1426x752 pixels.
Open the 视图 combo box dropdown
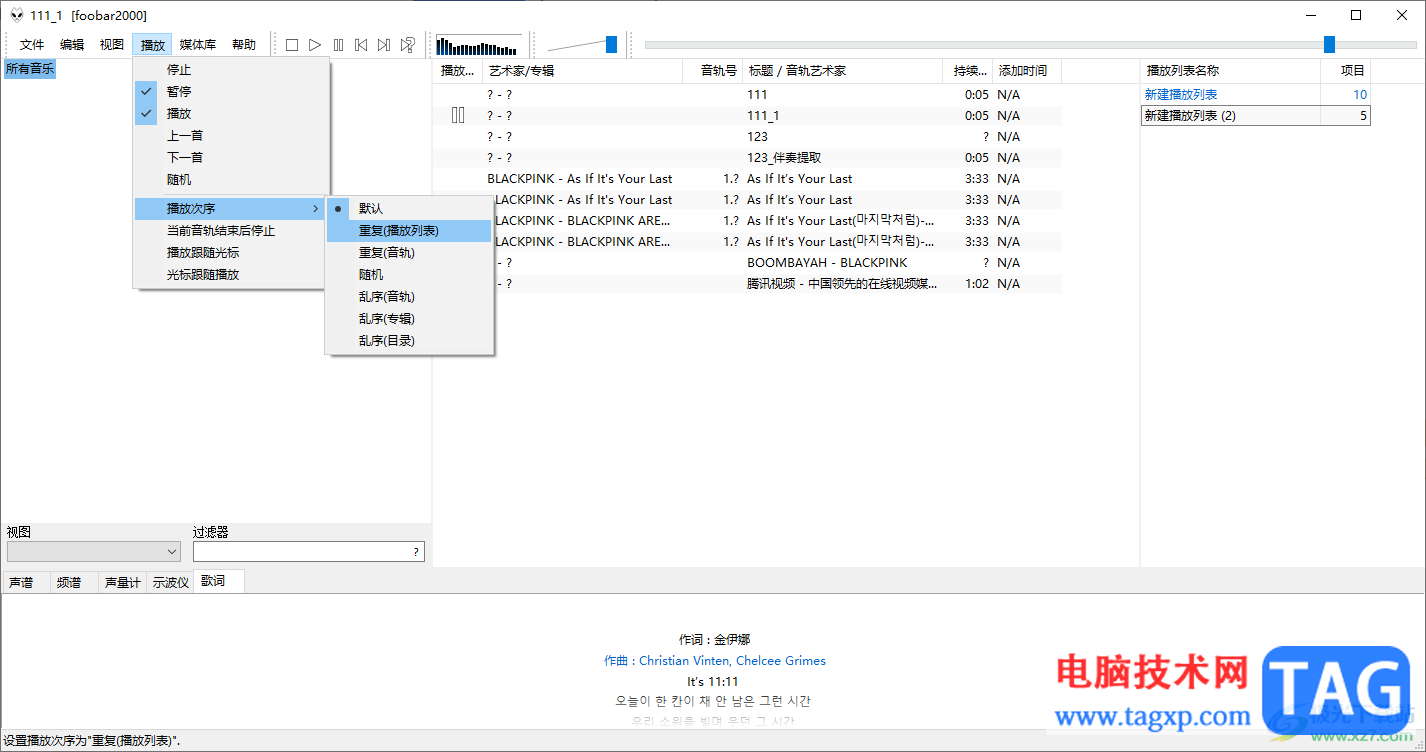94,551
